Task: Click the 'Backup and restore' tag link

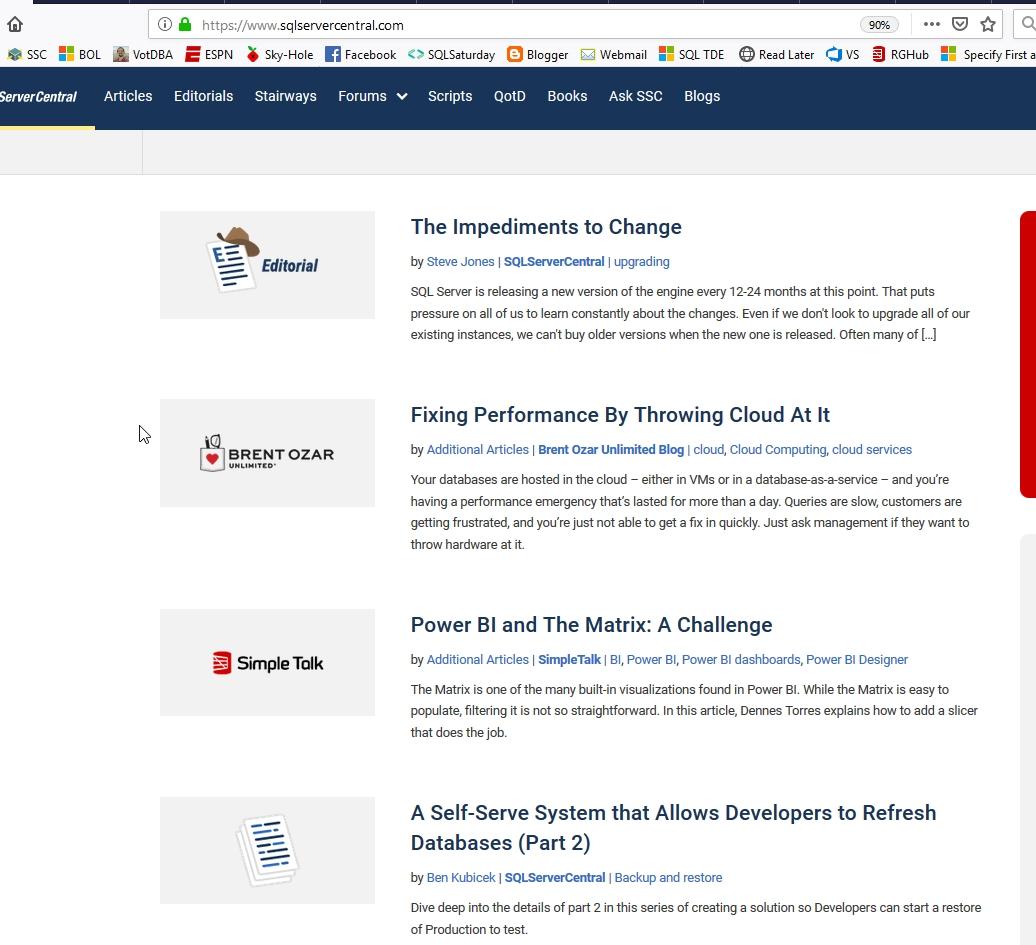Action: click(668, 878)
